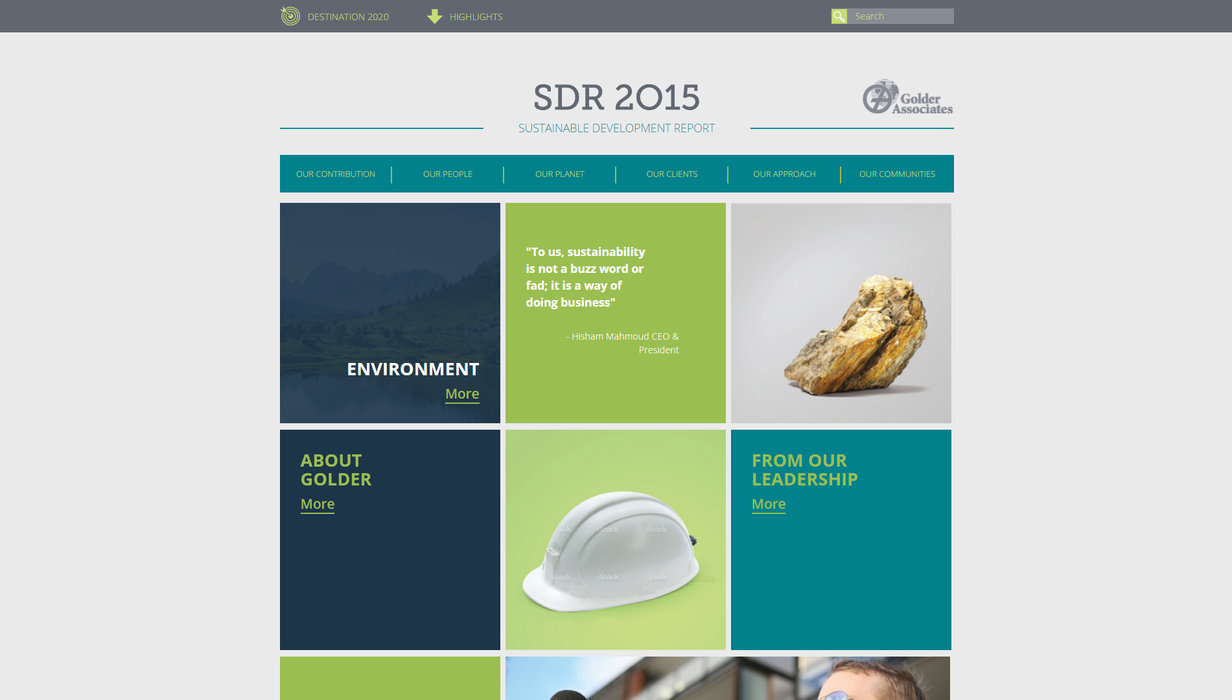Click the SDR 2015 report title
1232x700 pixels.
(x=616, y=98)
